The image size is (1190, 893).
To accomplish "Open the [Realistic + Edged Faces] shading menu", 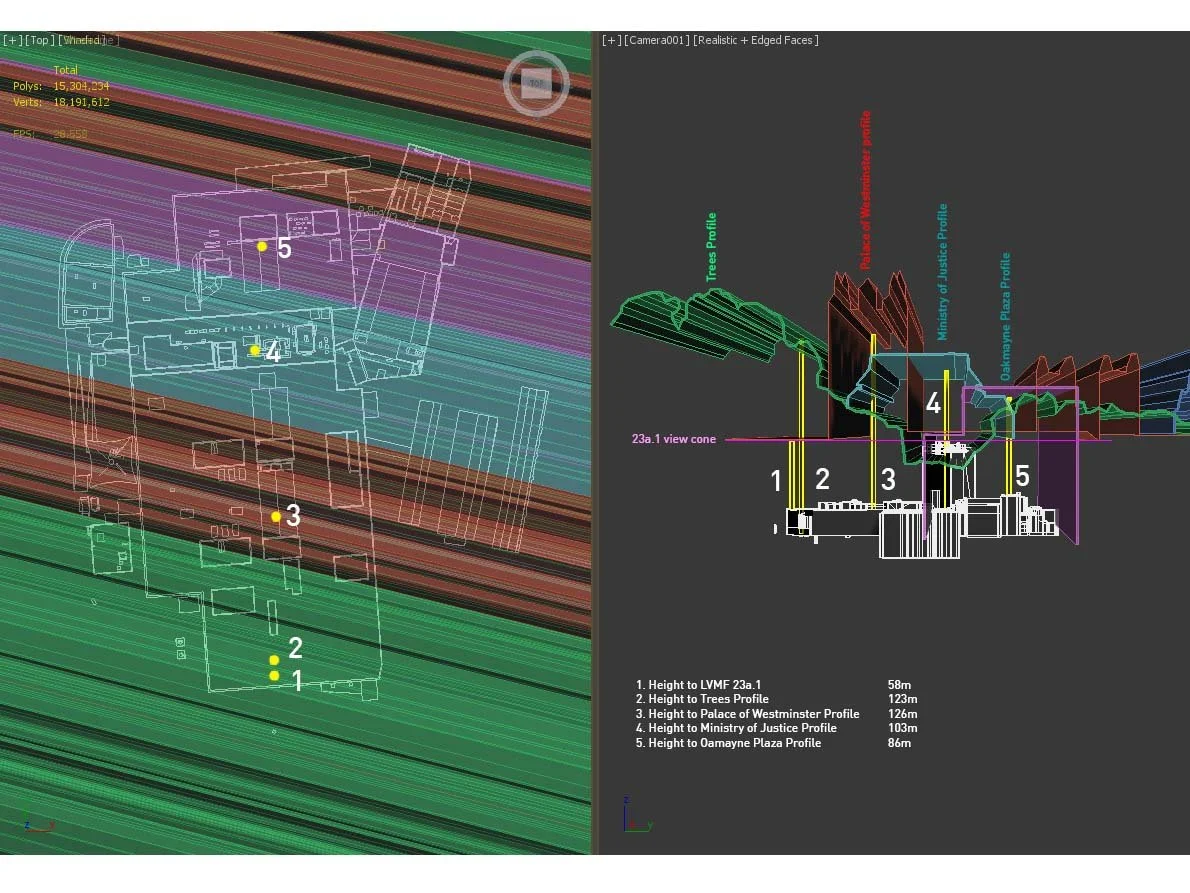I will click(x=756, y=40).
